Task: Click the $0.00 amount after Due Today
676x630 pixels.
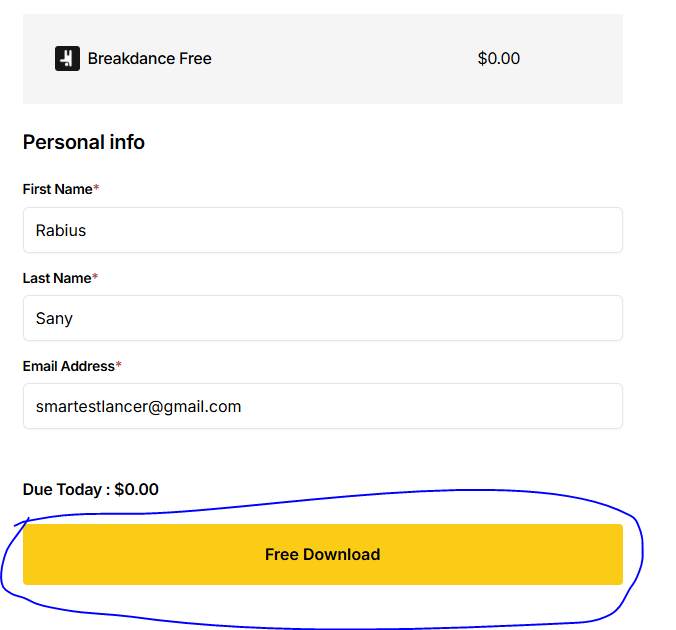Action: (137, 489)
